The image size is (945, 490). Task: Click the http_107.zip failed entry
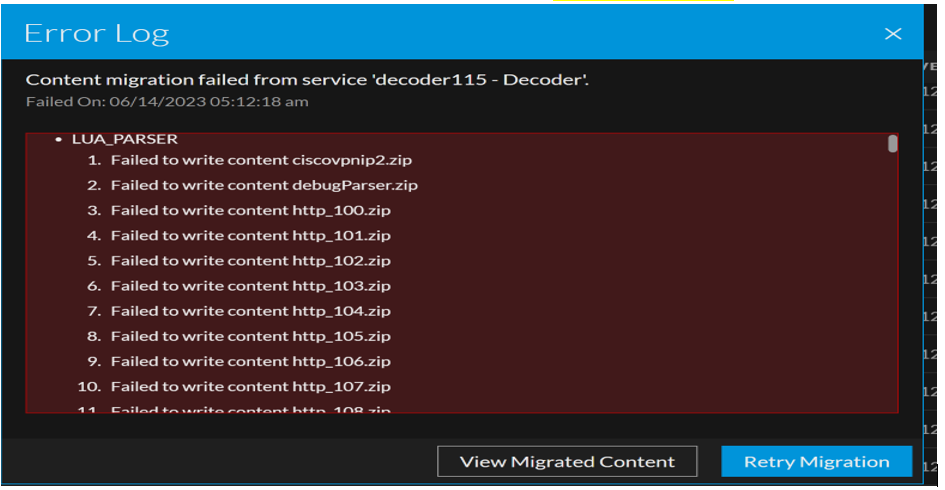pyautogui.click(x=250, y=386)
